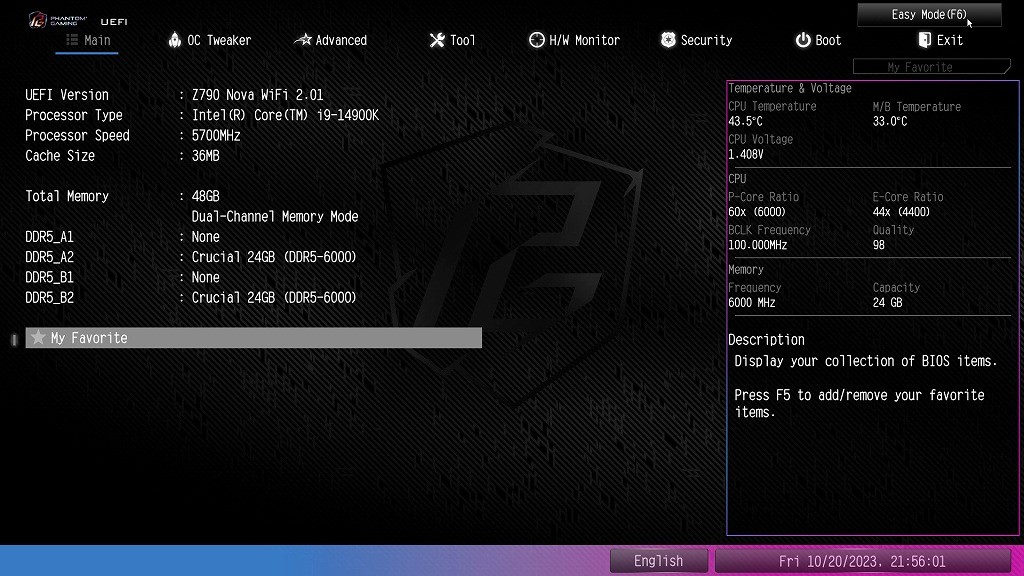Click the Security shield icon
The image size is (1024, 576).
668,40
